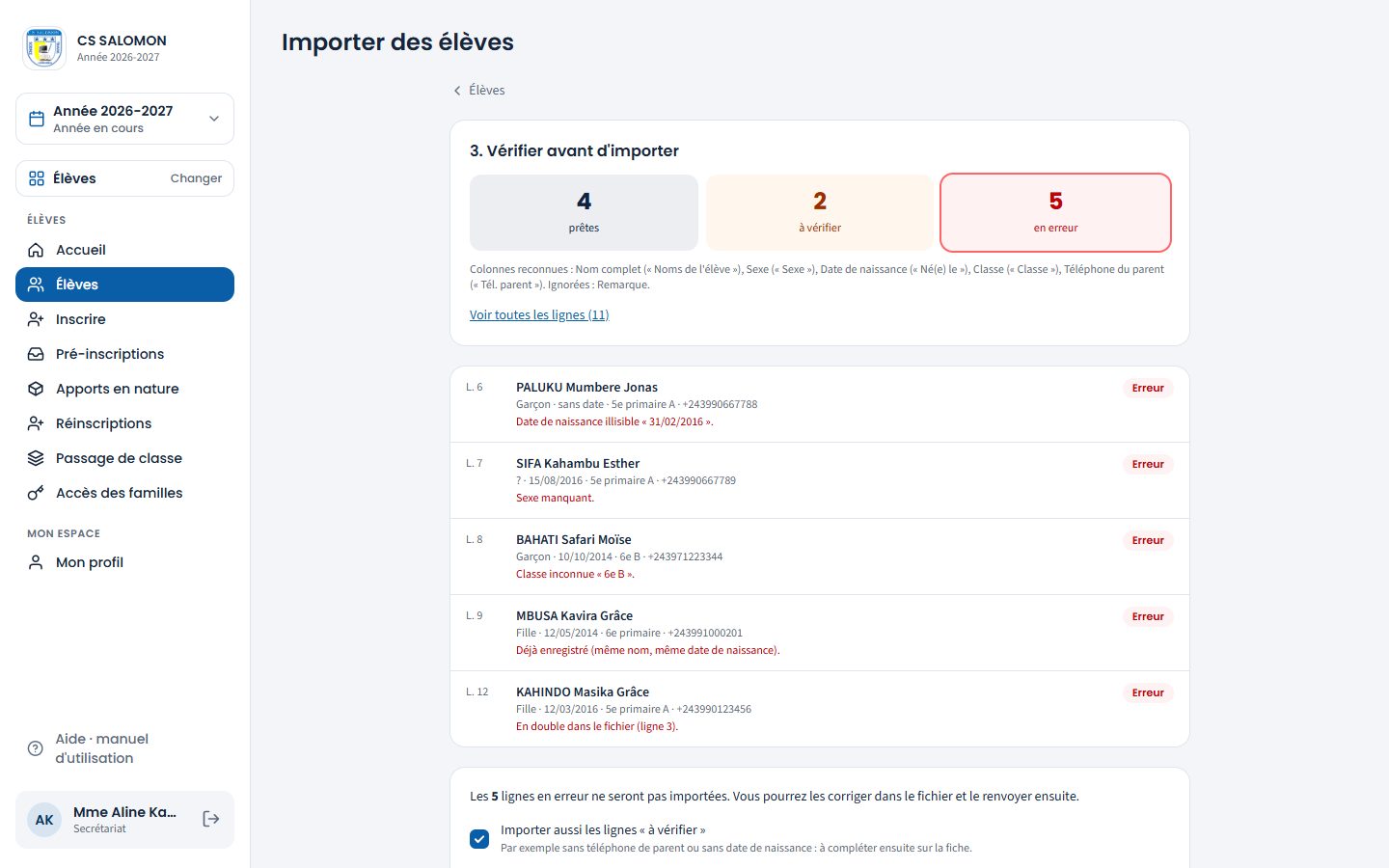Go to Accueil in the sidebar
The width and height of the screenshot is (1389, 868).
coord(124,250)
